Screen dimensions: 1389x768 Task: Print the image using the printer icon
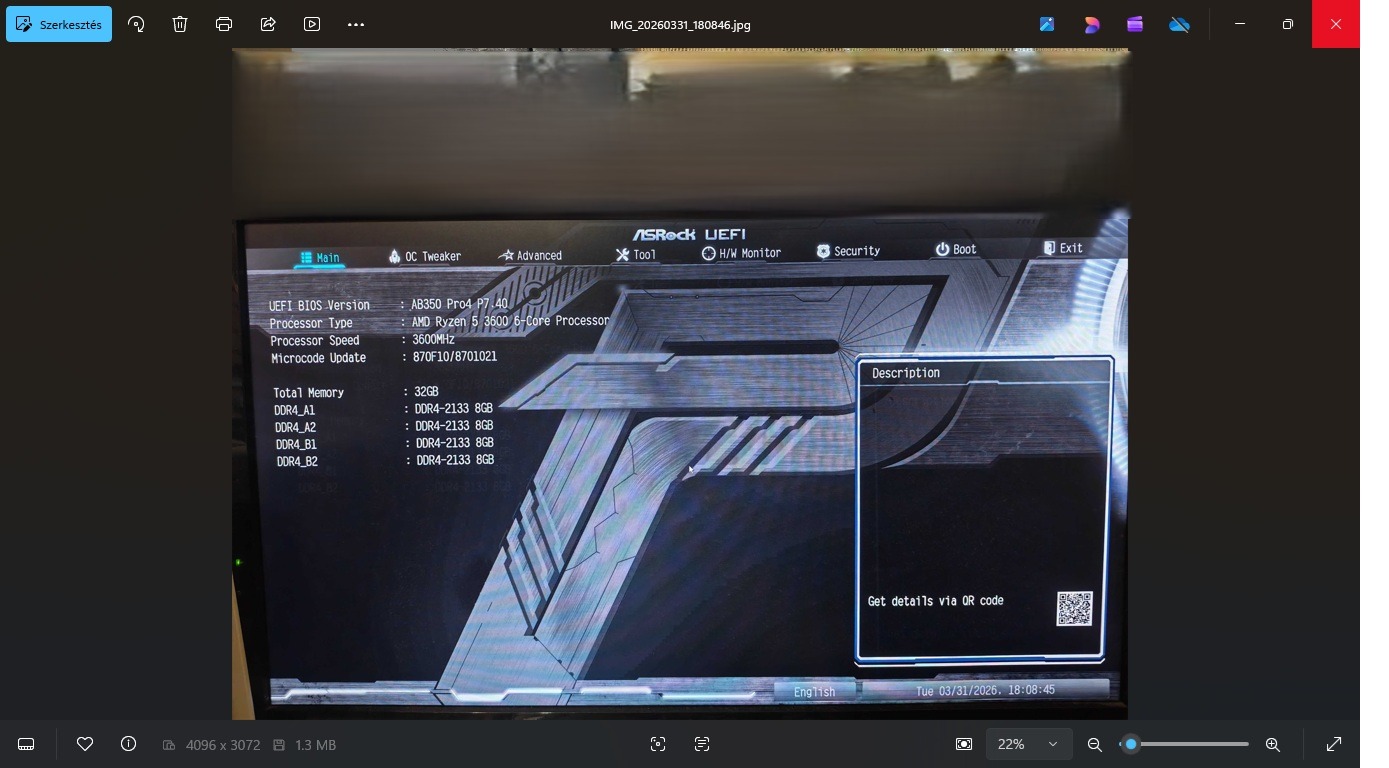224,24
